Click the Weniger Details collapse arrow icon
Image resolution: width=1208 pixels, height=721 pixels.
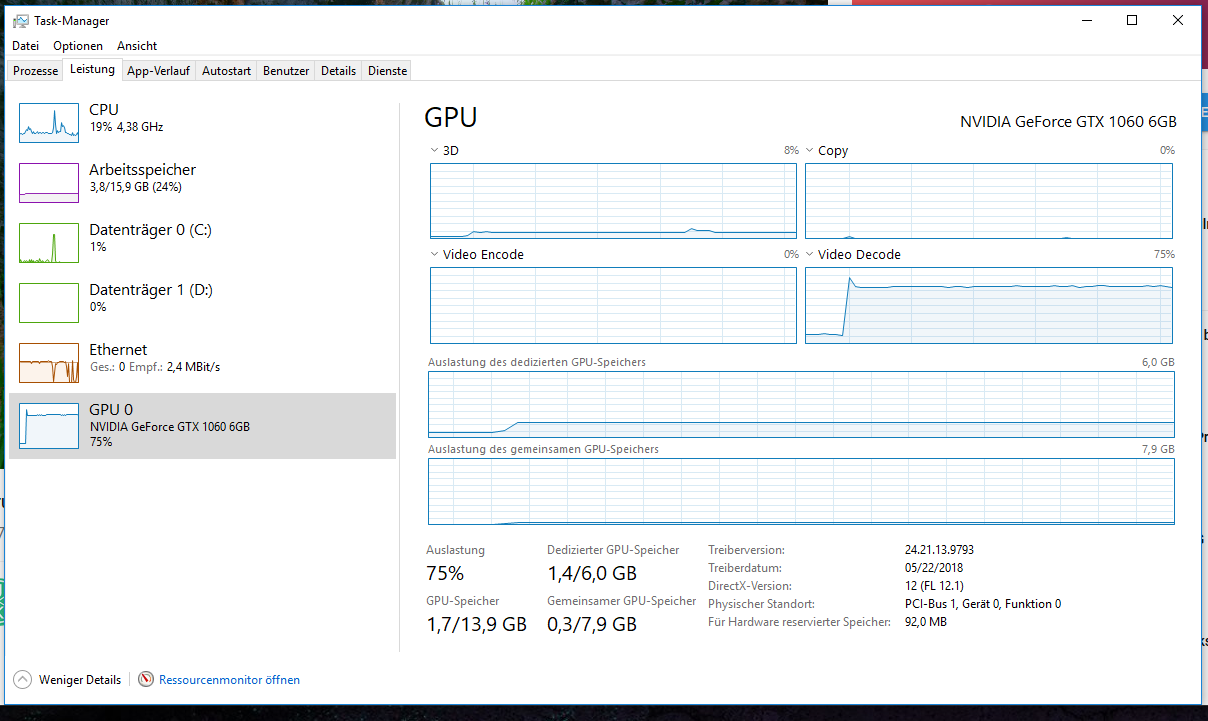[x=23, y=679]
